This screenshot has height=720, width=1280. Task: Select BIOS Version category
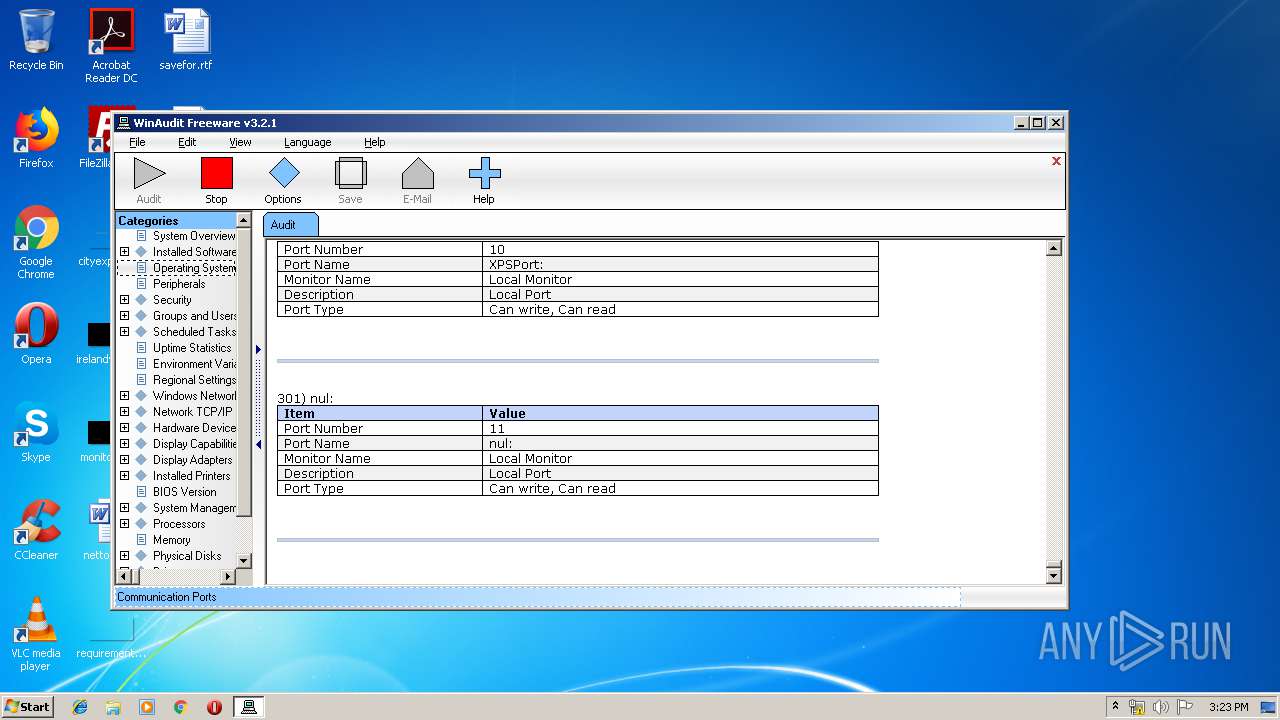click(185, 492)
